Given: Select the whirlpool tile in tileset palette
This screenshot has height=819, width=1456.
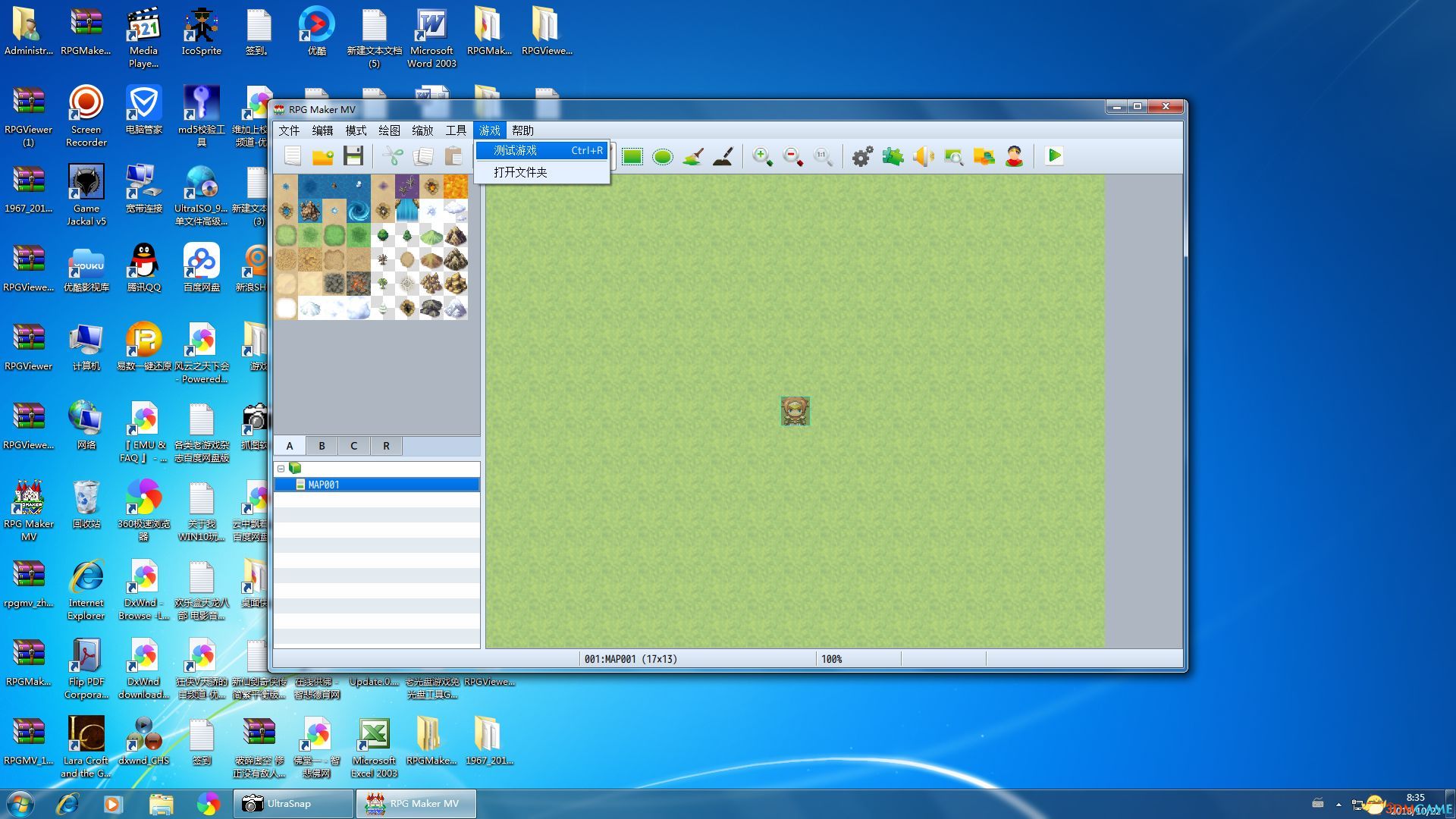Looking at the screenshot, I should click(x=359, y=210).
